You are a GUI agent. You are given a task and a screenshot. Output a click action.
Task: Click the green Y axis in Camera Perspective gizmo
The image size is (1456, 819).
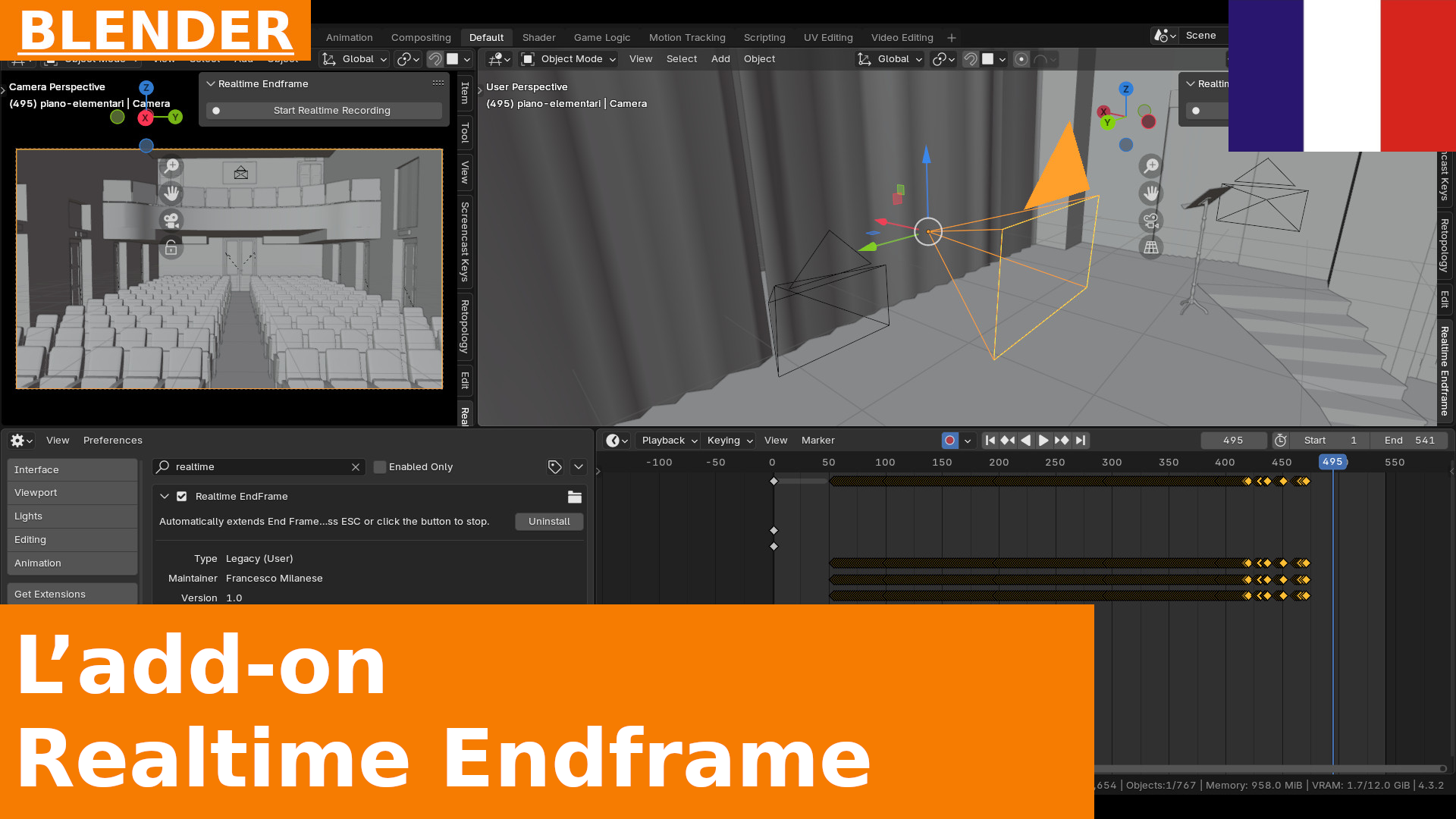175,117
